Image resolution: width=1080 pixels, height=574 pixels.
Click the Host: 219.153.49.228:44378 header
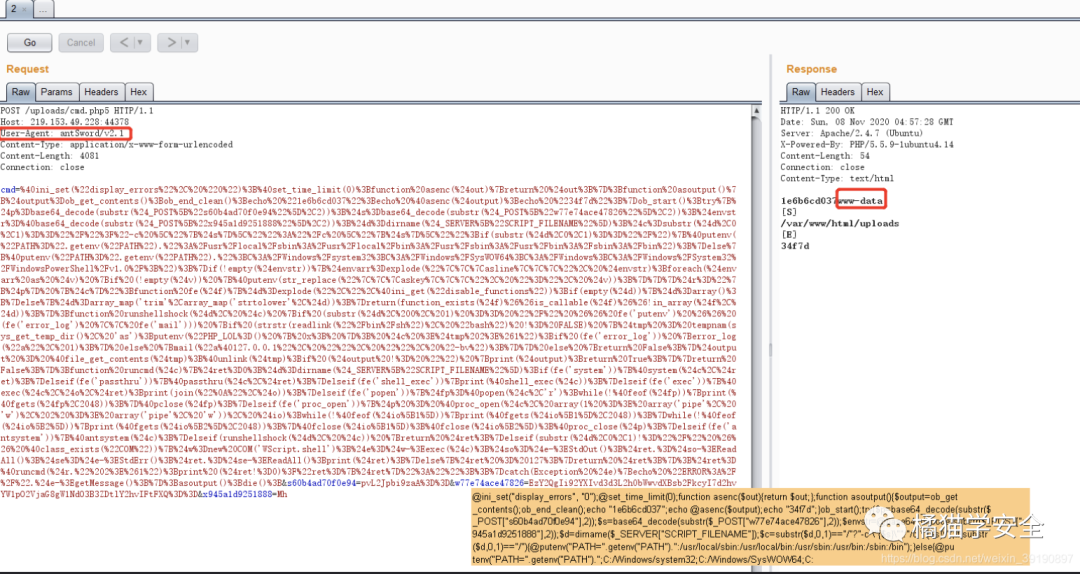pos(65,122)
